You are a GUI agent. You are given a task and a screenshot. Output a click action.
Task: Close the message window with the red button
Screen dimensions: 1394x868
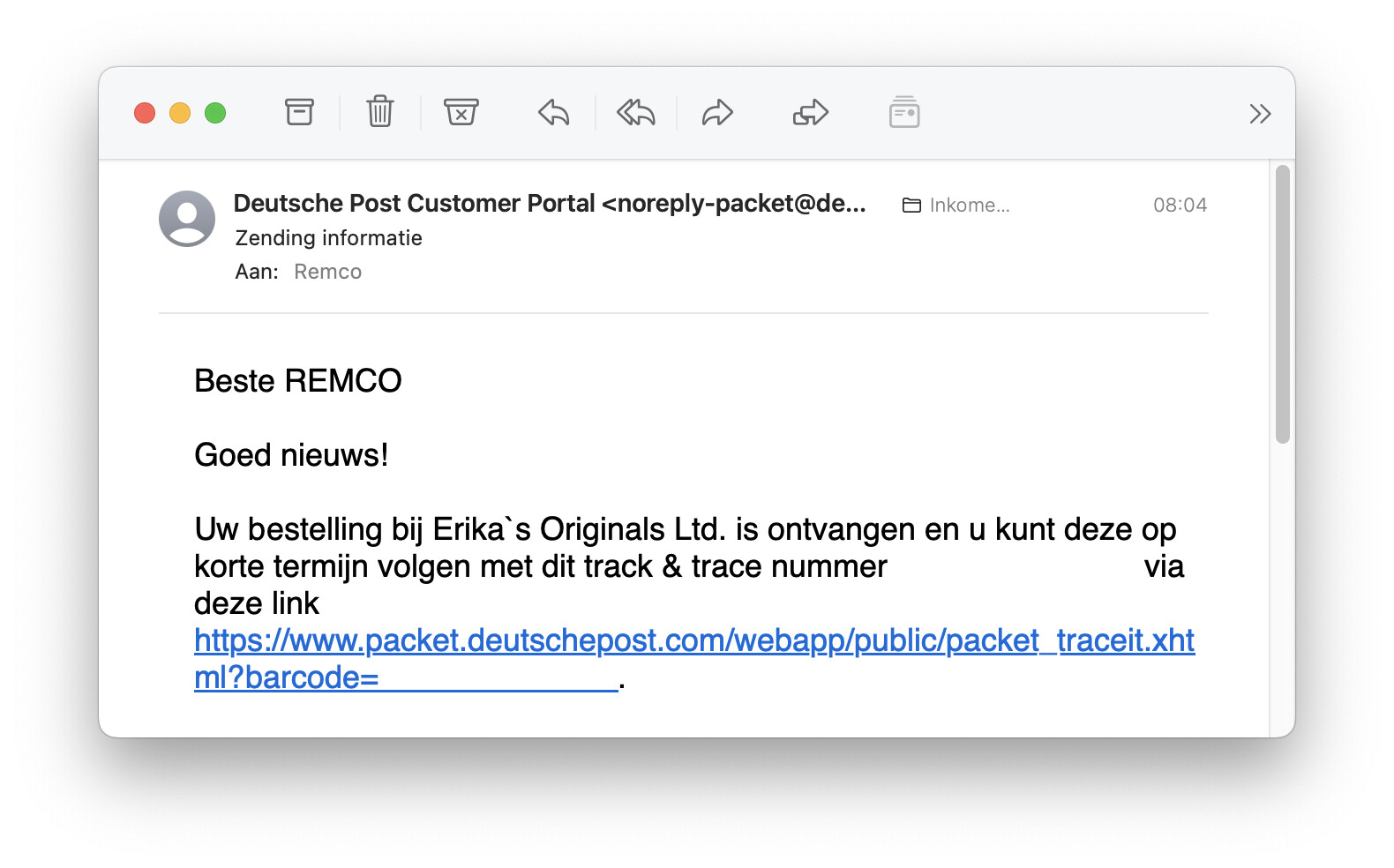coord(145,114)
